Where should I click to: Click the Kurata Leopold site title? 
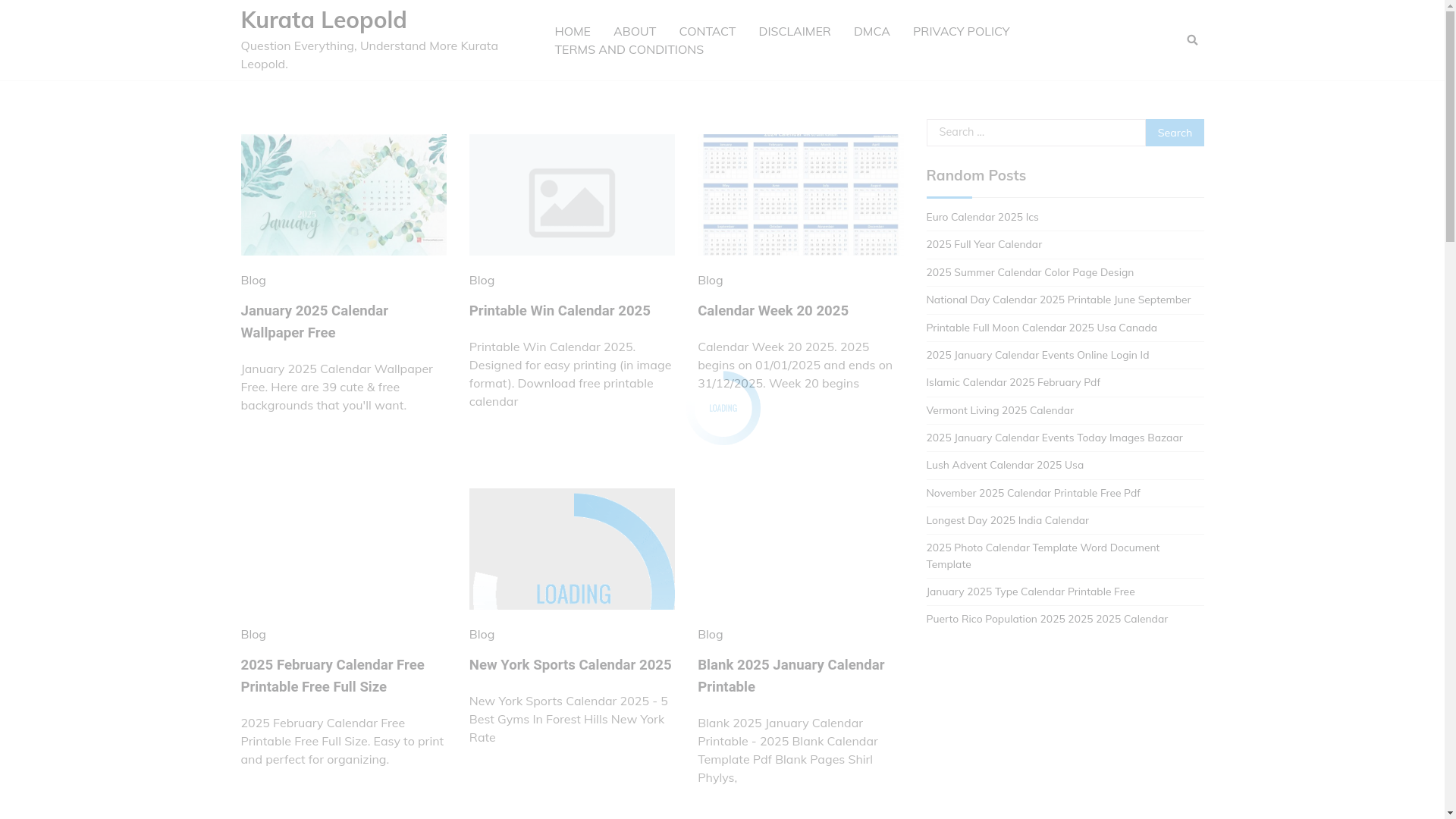point(324,20)
